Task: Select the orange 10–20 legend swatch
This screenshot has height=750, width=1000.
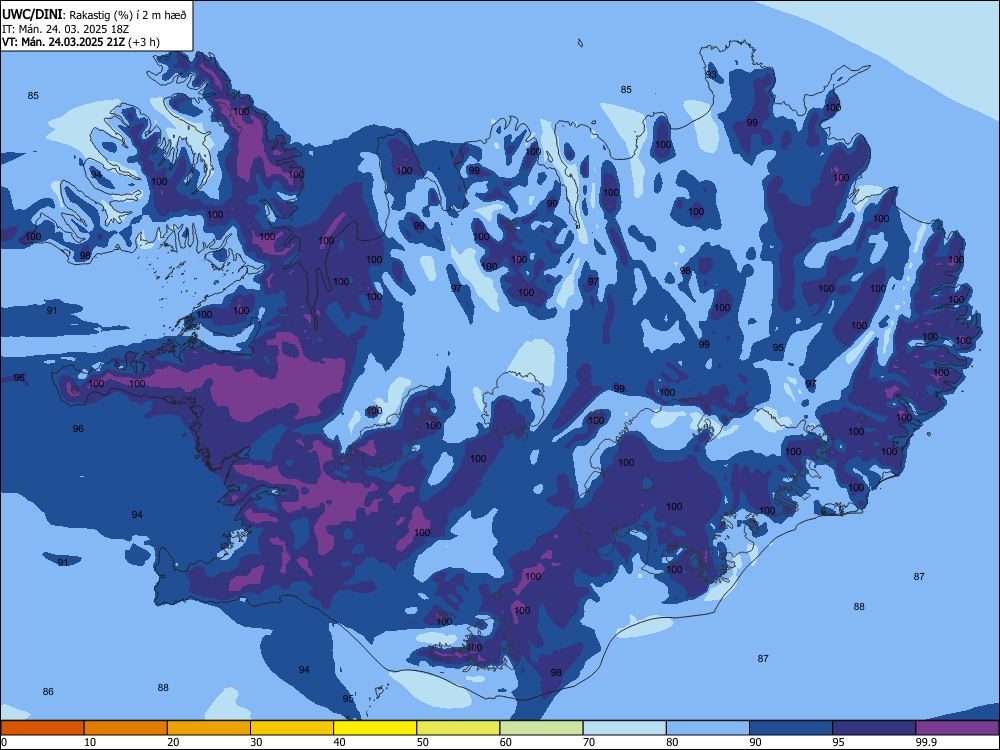Action: pyautogui.click(x=126, y=728)
